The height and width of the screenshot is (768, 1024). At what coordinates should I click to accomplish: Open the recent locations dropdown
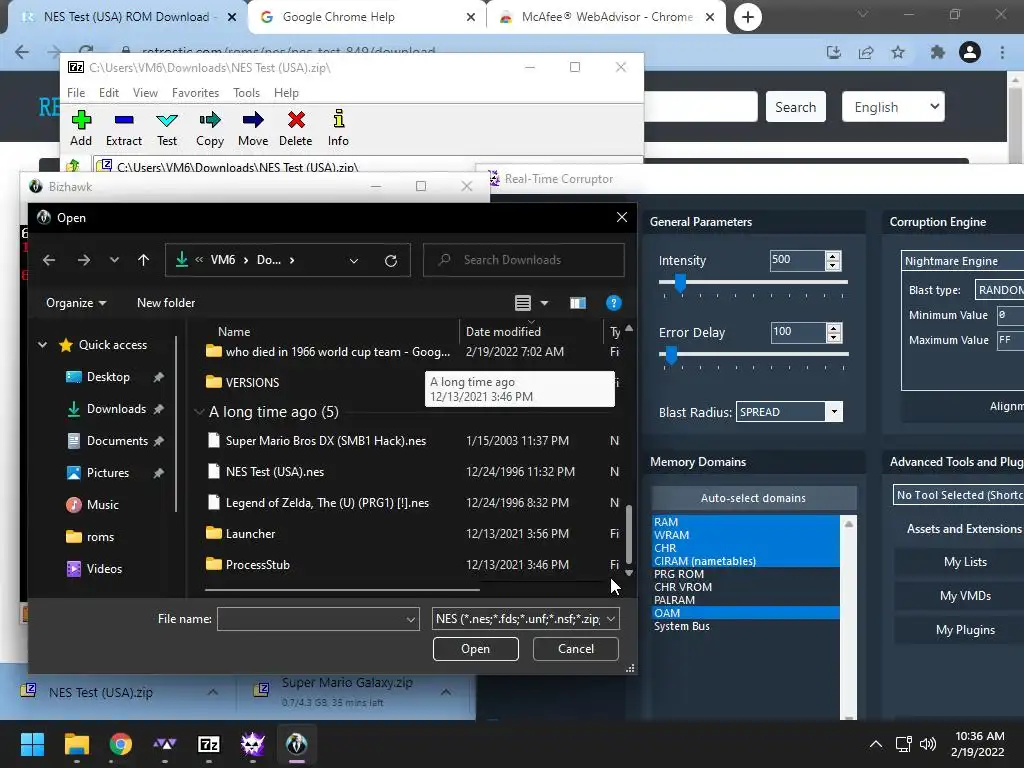(x=114, y=260)
